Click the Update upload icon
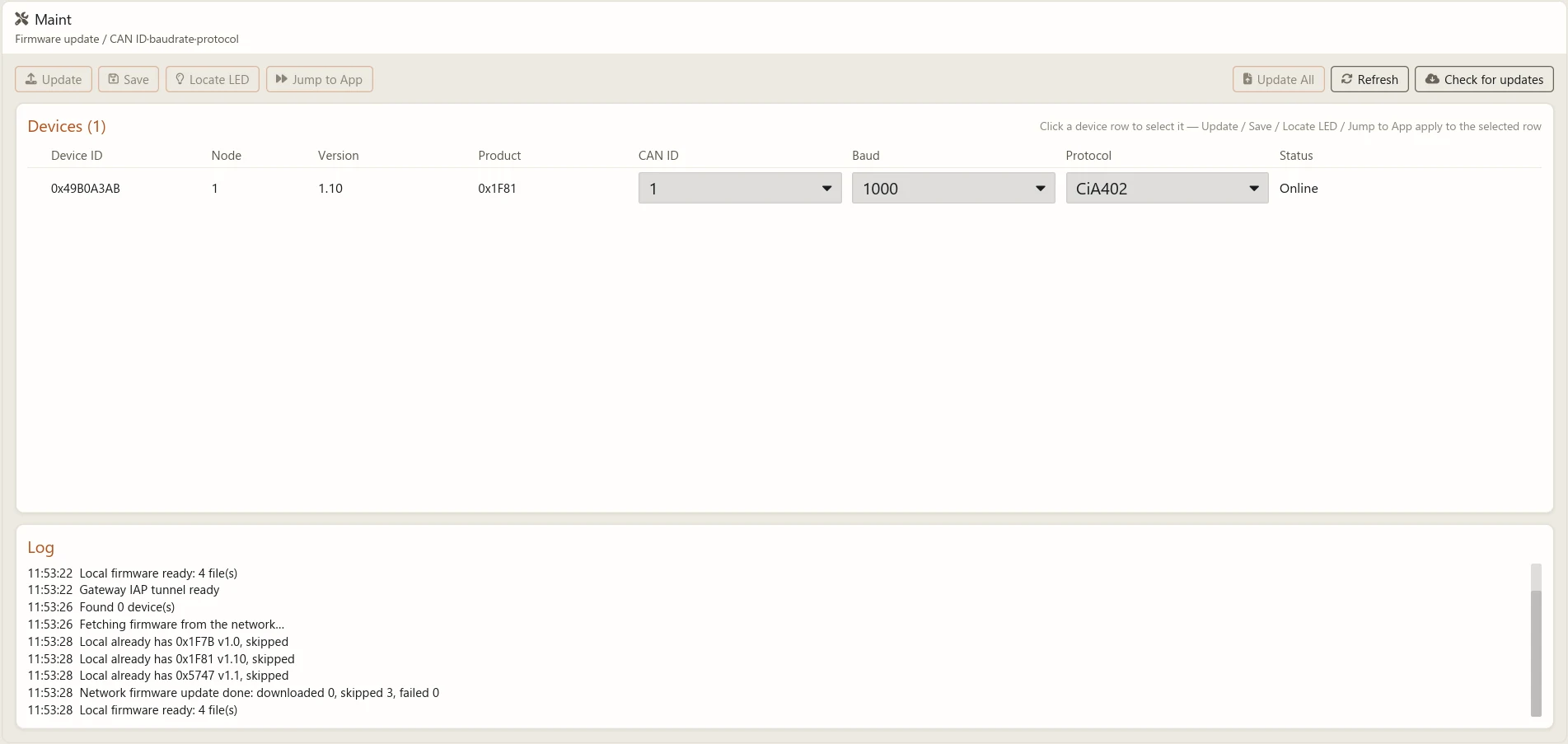The height and width of the screenshot is (744, 1568). pos(31,79)
